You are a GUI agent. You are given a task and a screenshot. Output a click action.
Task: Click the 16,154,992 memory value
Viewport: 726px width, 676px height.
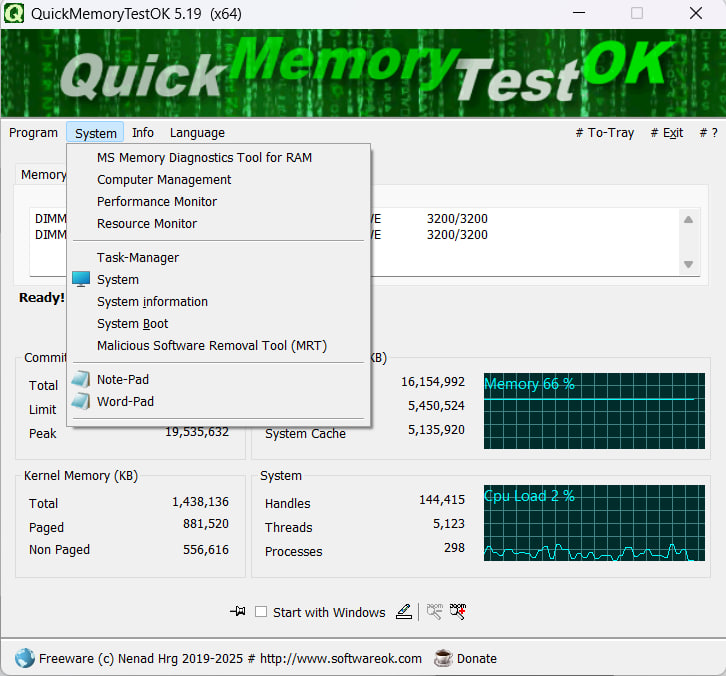[x=433, y=382]
